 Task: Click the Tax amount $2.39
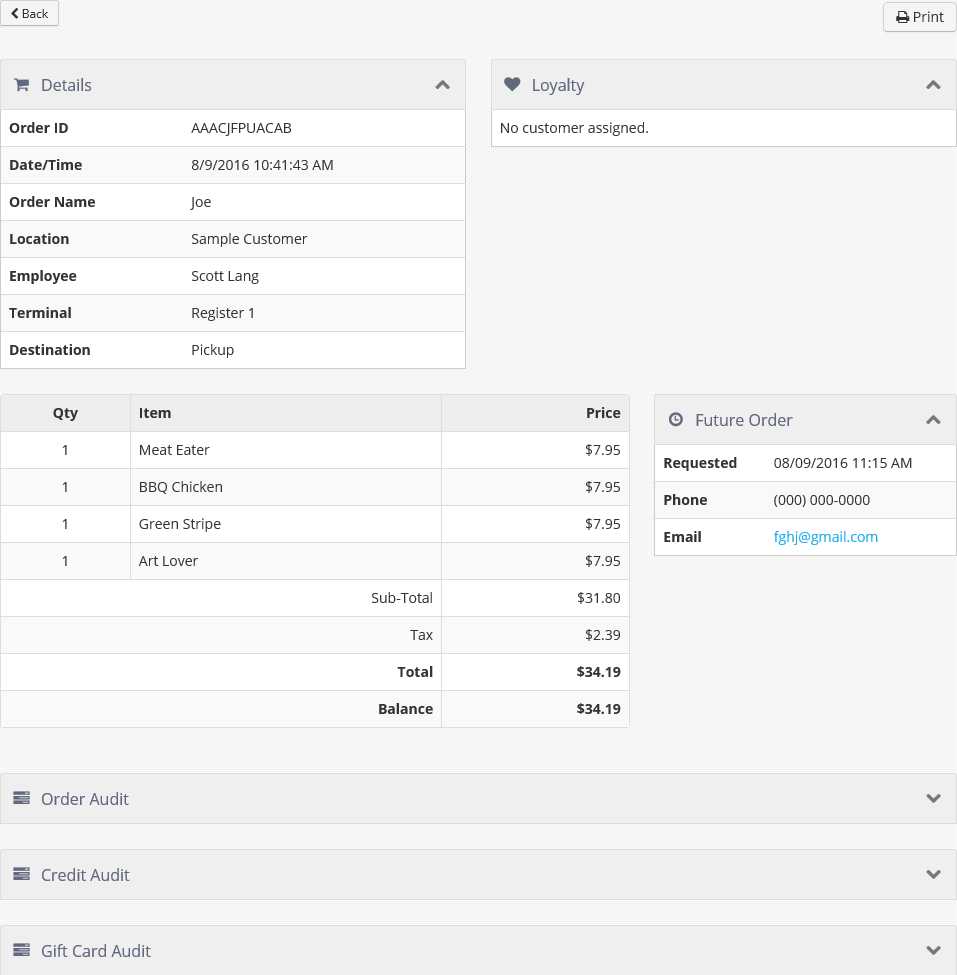tap(602, 635)
